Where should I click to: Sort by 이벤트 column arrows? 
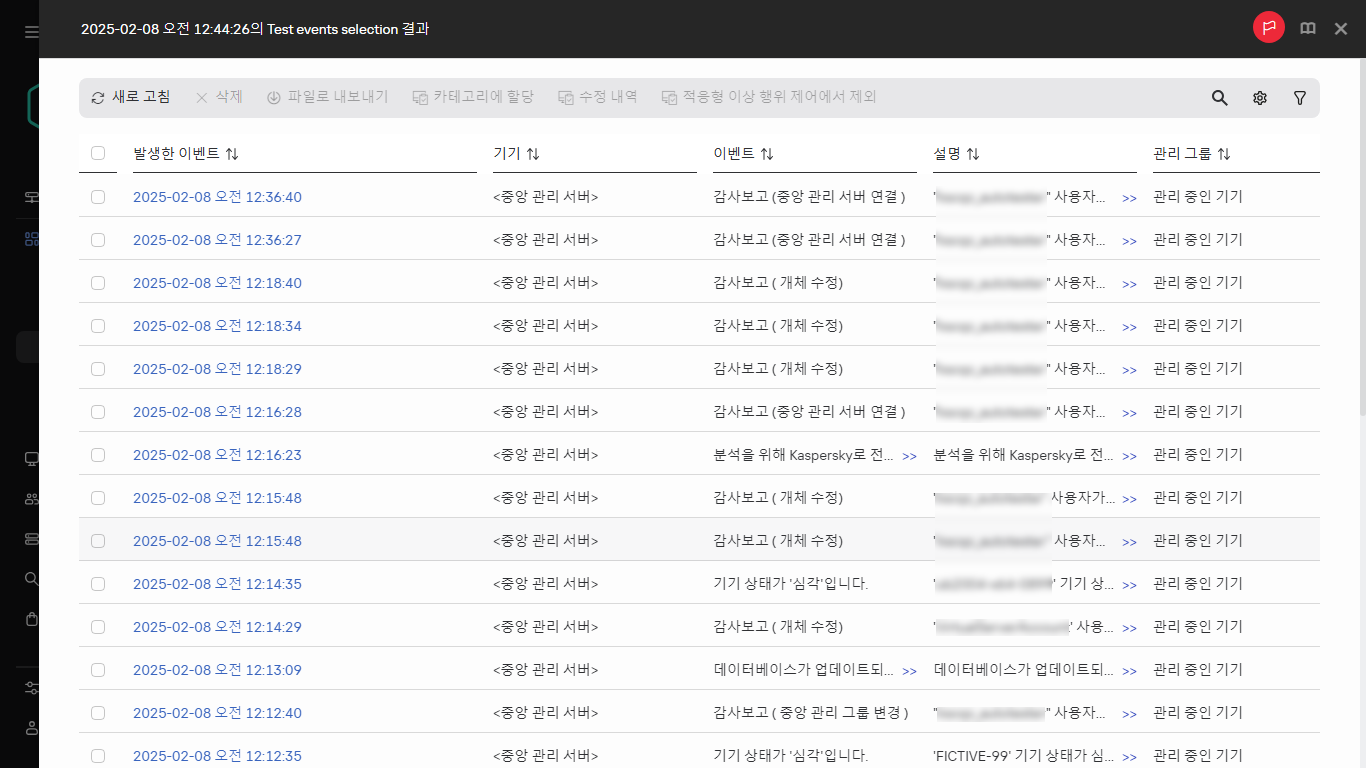pos(767,154)
